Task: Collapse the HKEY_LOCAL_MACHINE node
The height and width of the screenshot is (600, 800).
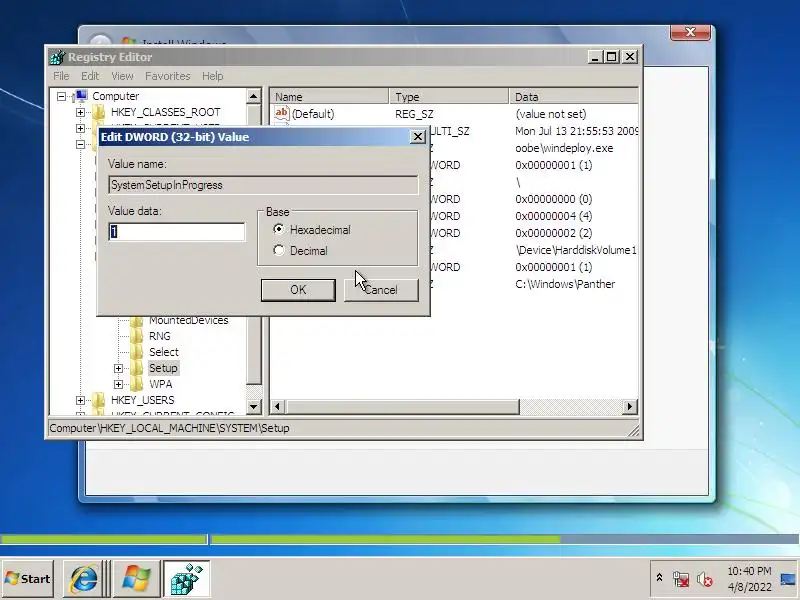Action: click(x=81, y=144)
